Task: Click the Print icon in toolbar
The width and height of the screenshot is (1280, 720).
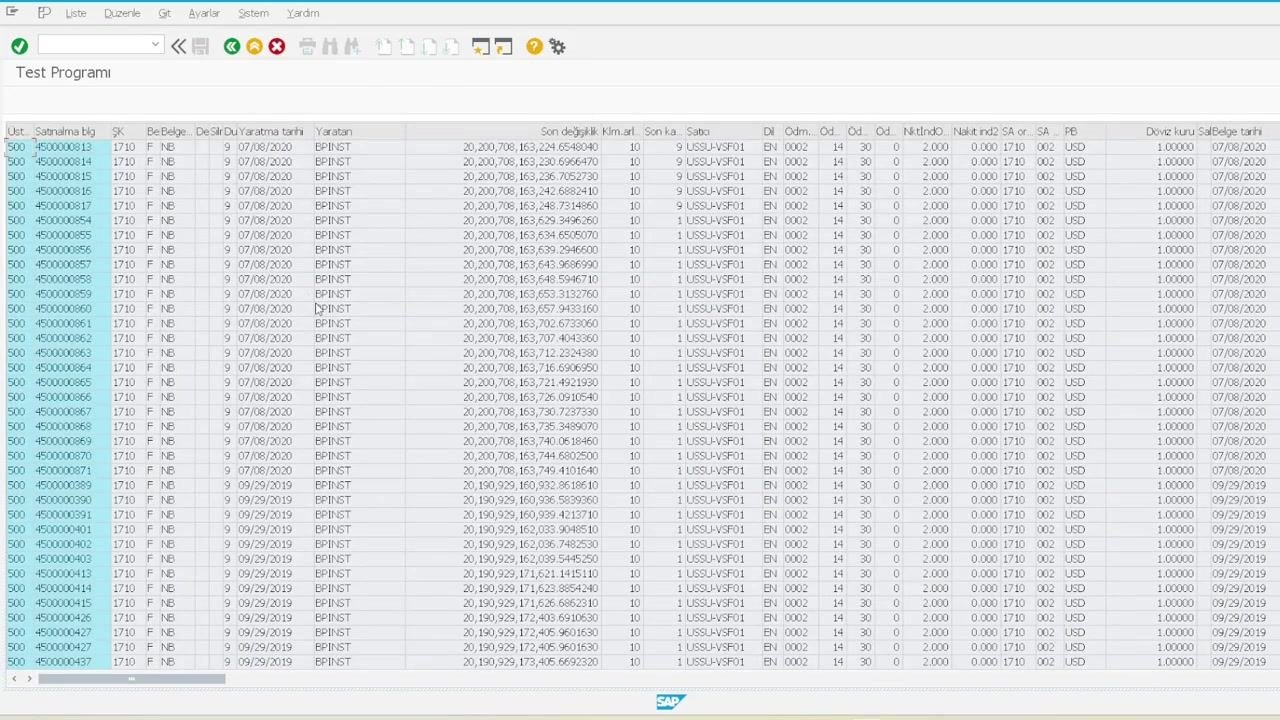Action: pos(307,46)
